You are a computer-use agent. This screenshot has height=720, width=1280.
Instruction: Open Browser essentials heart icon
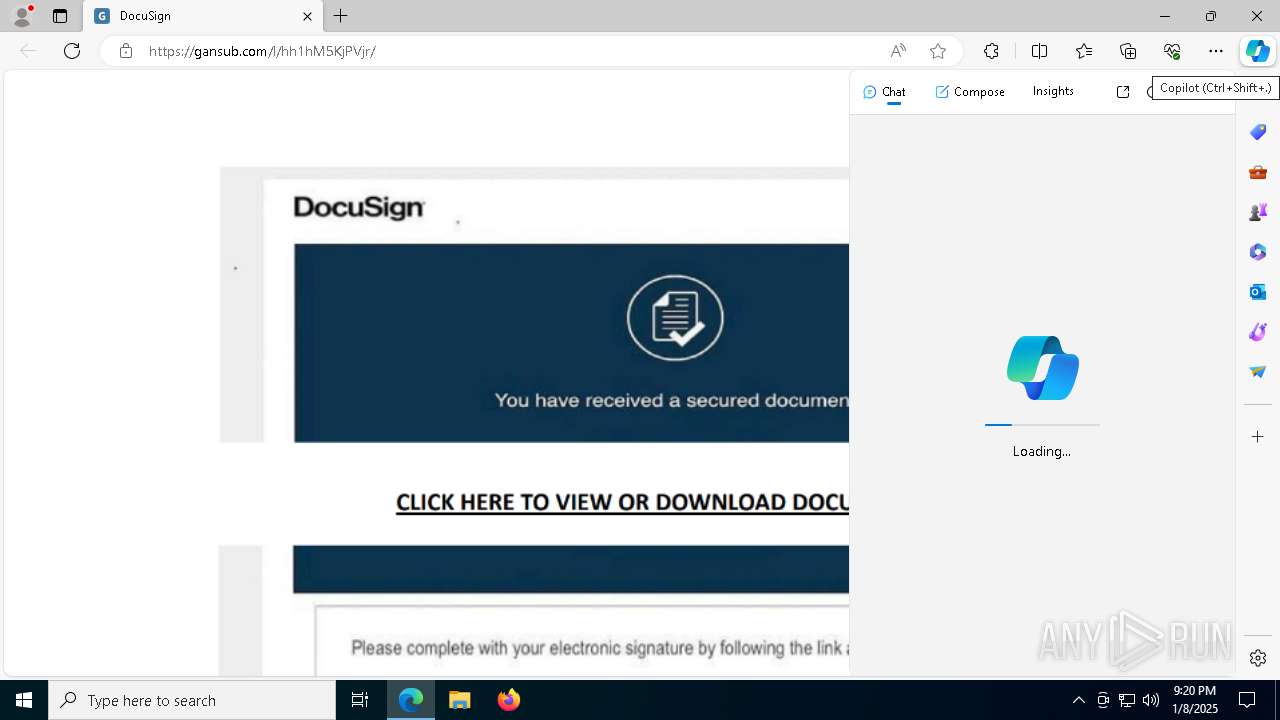[x=1172, y=51]
